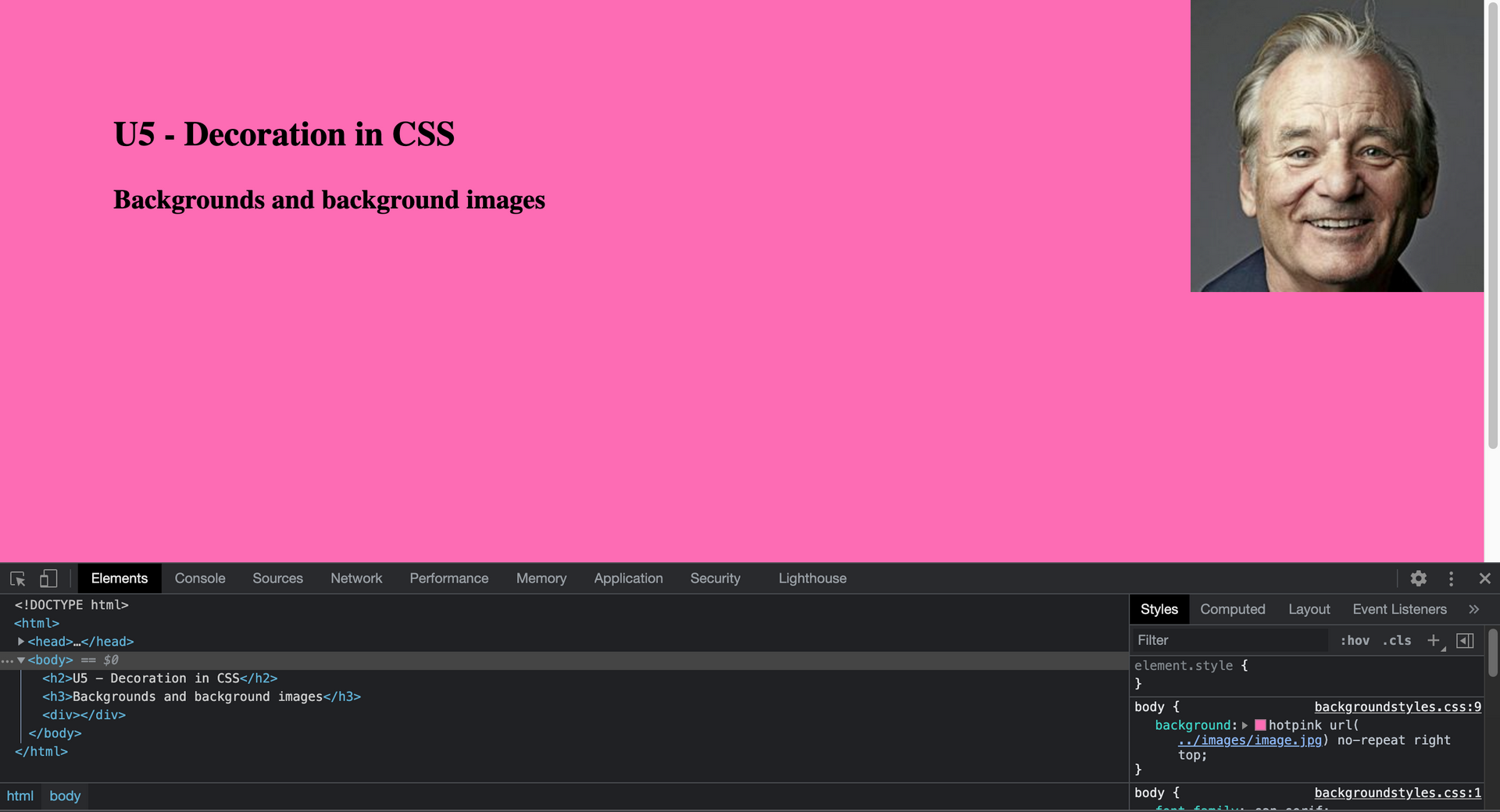Viewport: 1500px width, 812px height.
Task: Select the Computed sub-tab
Action: [1233, 609]
